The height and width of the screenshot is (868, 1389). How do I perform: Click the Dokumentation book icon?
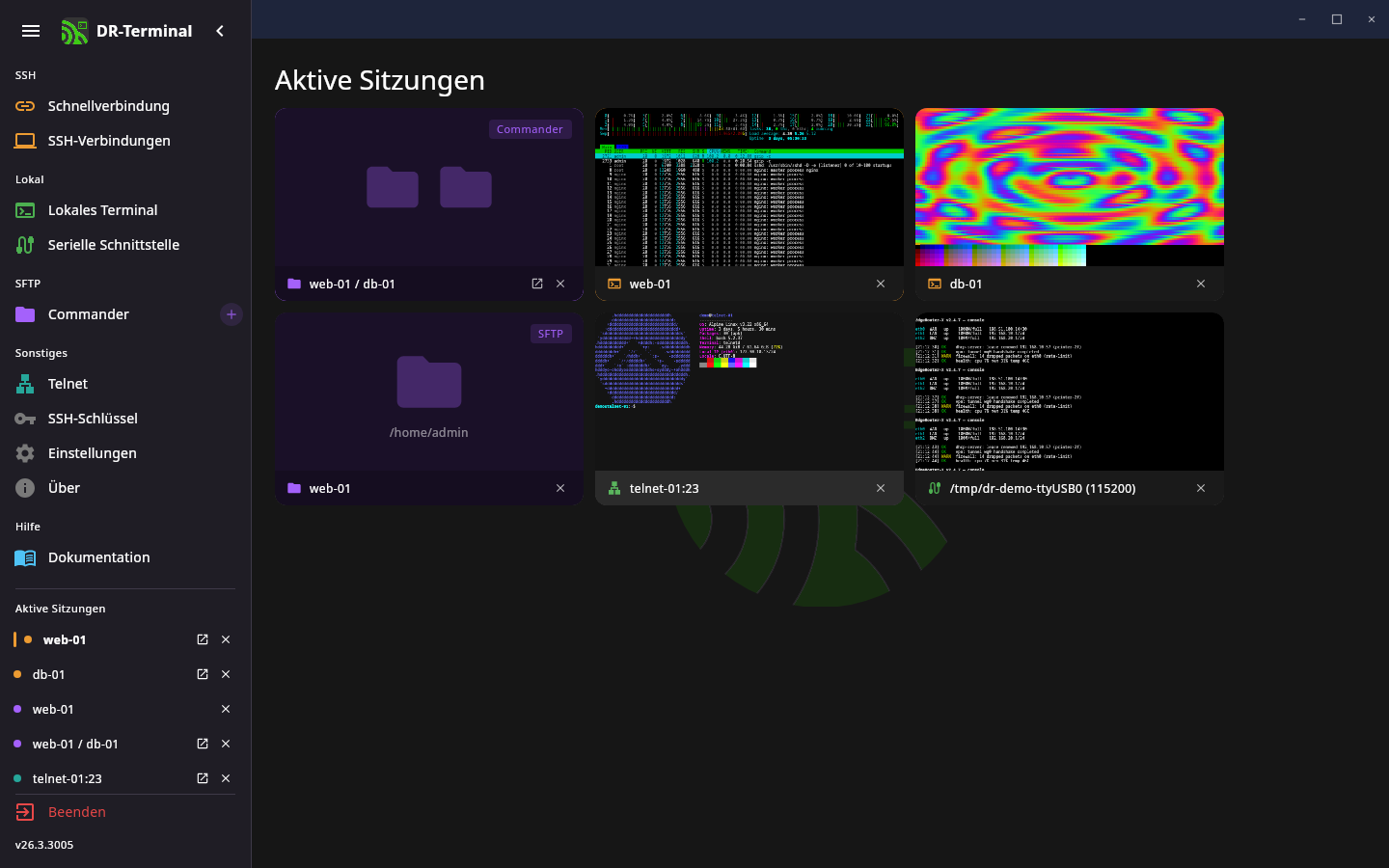[x=25, y=557]
